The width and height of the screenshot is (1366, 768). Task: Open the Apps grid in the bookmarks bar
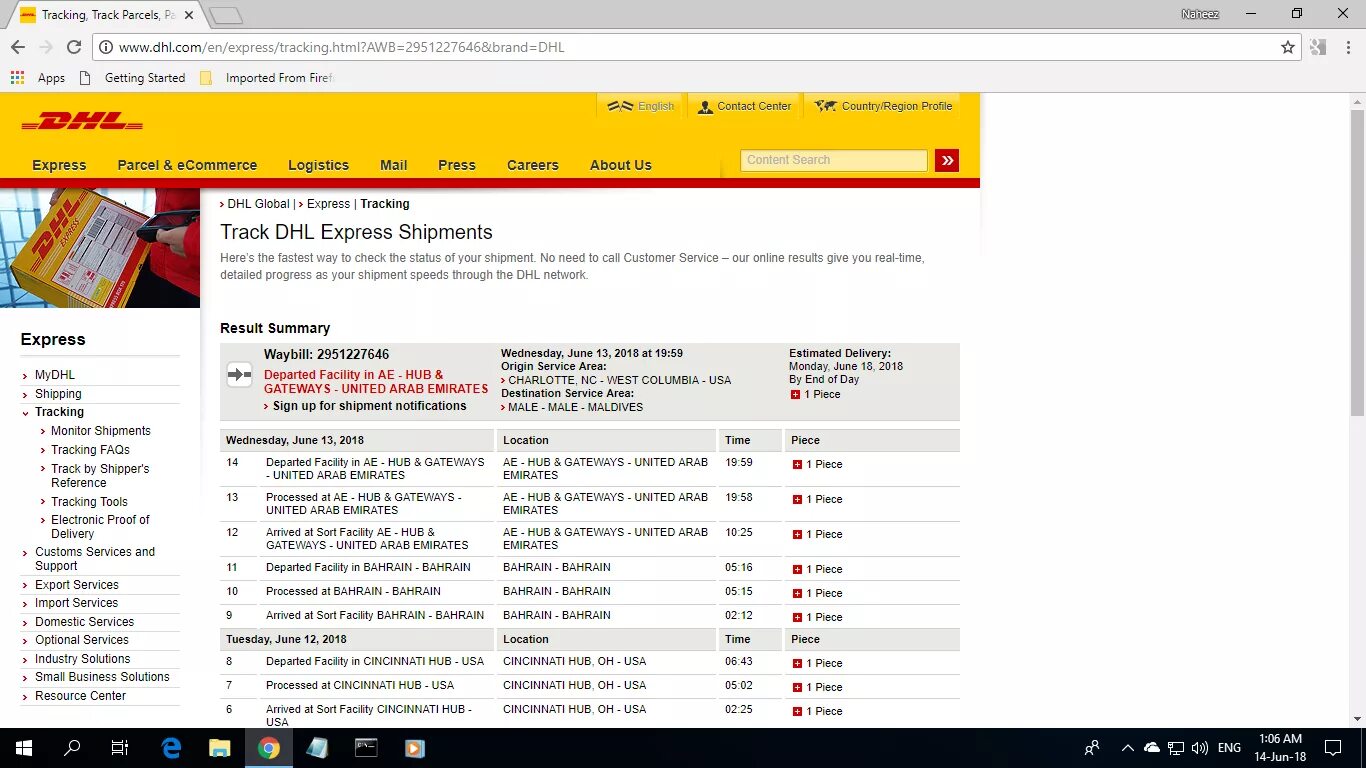coord(38,78)
